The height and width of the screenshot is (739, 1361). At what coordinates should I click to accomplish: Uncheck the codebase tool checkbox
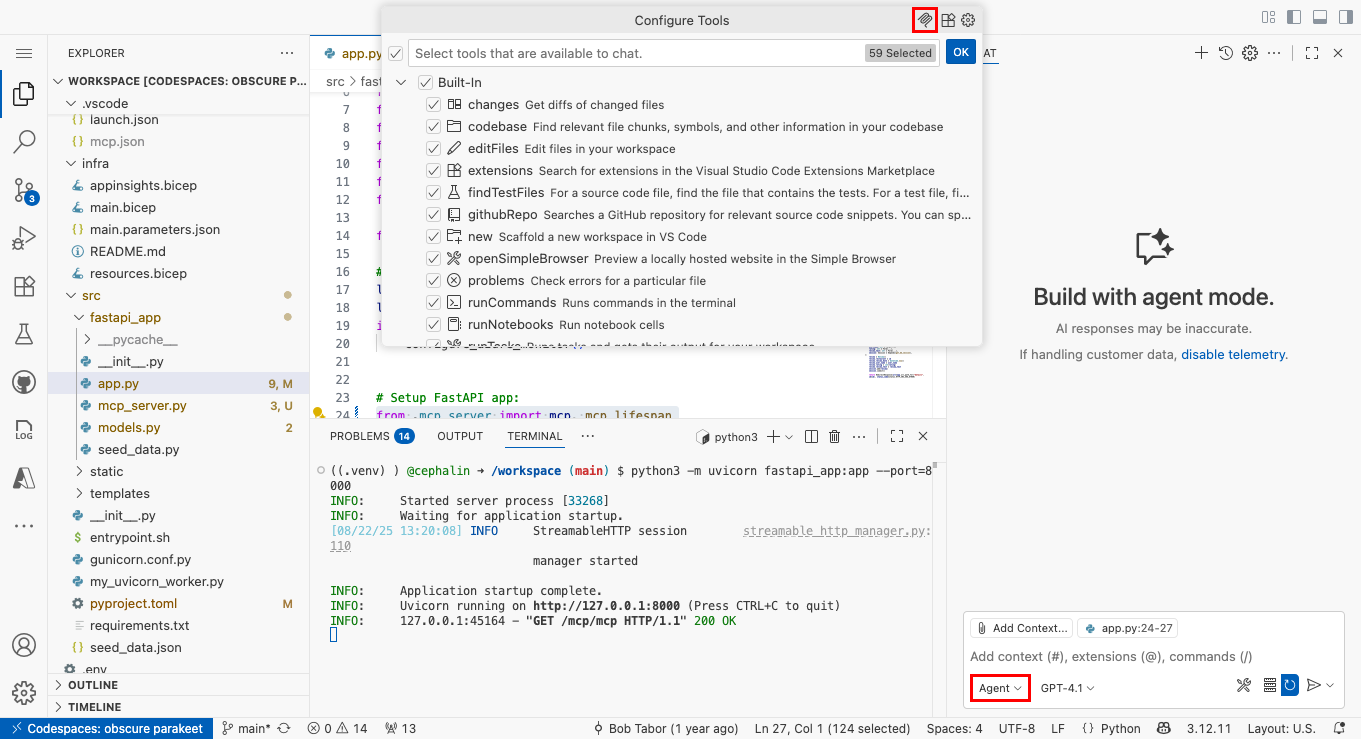pos(433,126)
